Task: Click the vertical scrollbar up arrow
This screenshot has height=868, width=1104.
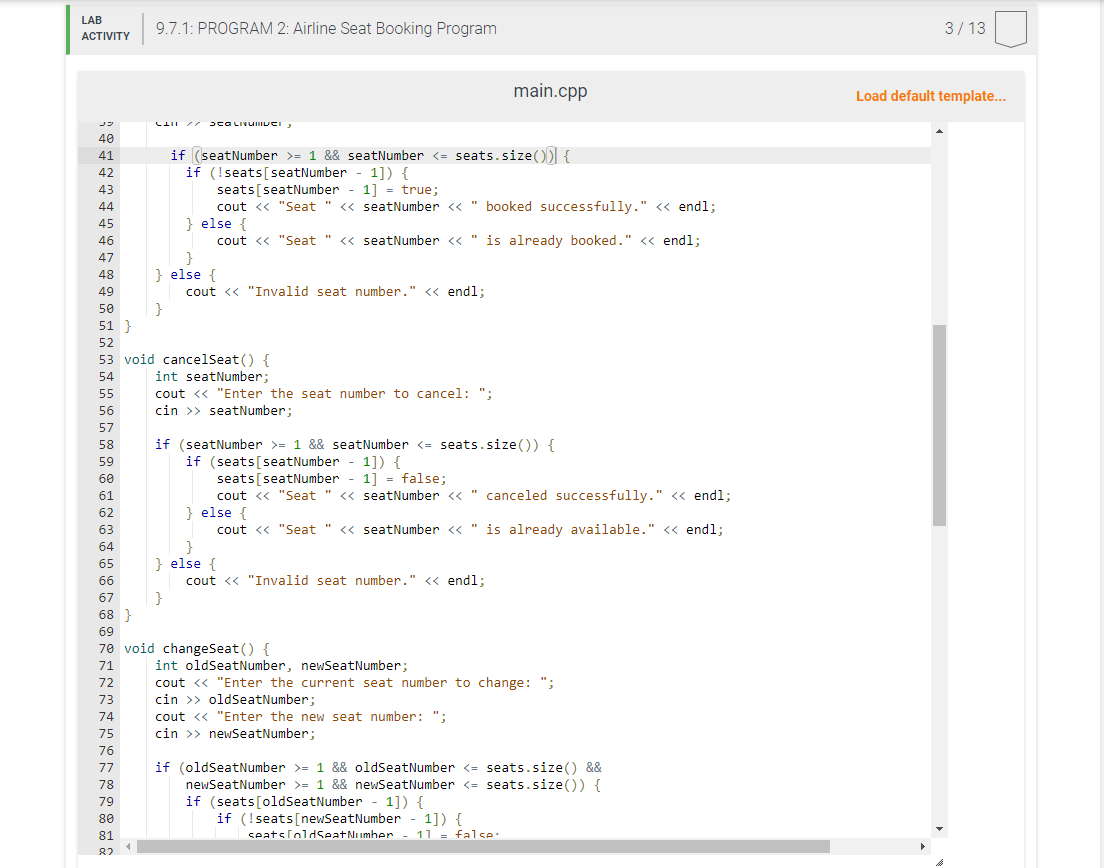Action: 939,131
